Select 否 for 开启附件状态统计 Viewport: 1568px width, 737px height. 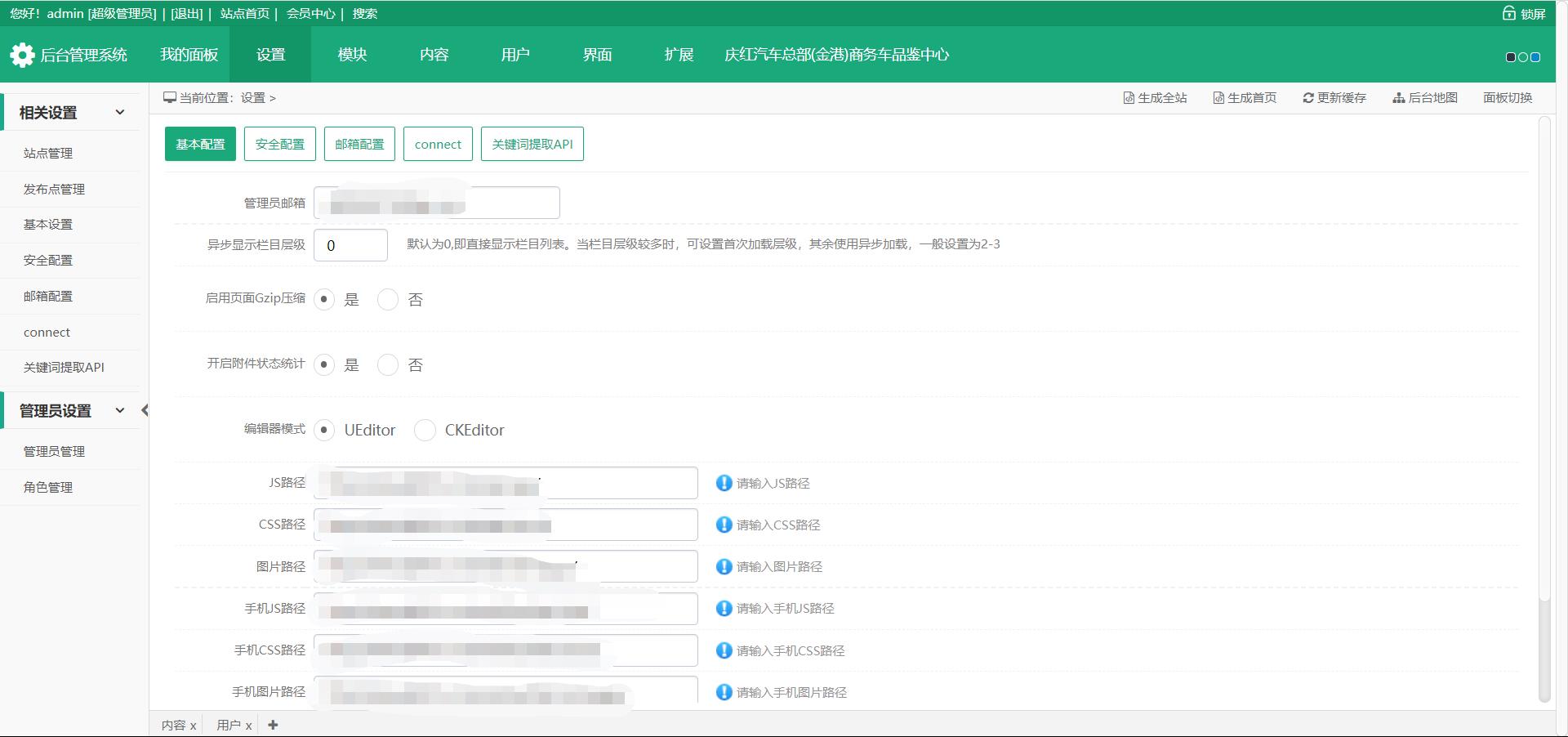388,364
